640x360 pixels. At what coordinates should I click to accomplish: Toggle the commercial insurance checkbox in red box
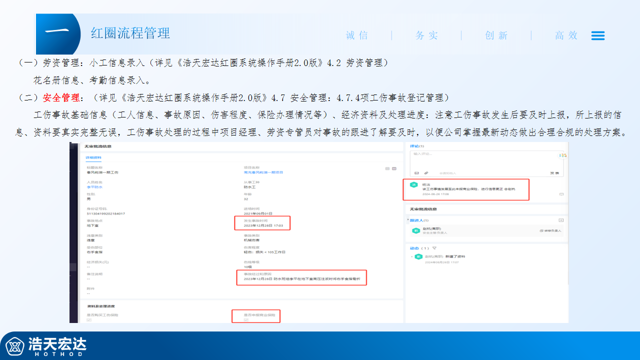click(246, 320)
